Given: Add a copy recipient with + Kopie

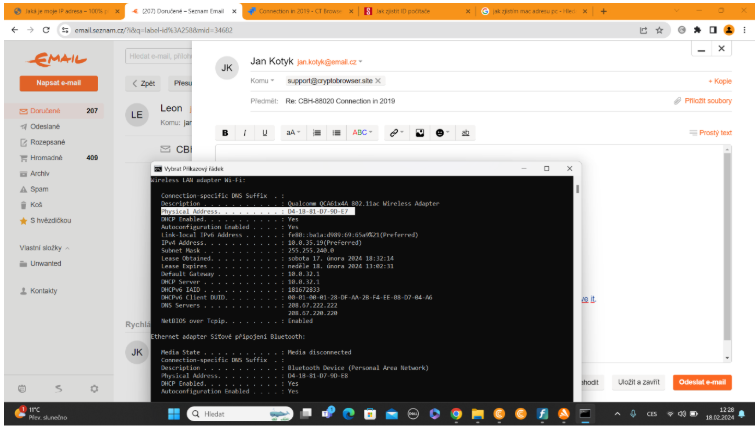Looking at the screenshot, I should pos(720,81).
